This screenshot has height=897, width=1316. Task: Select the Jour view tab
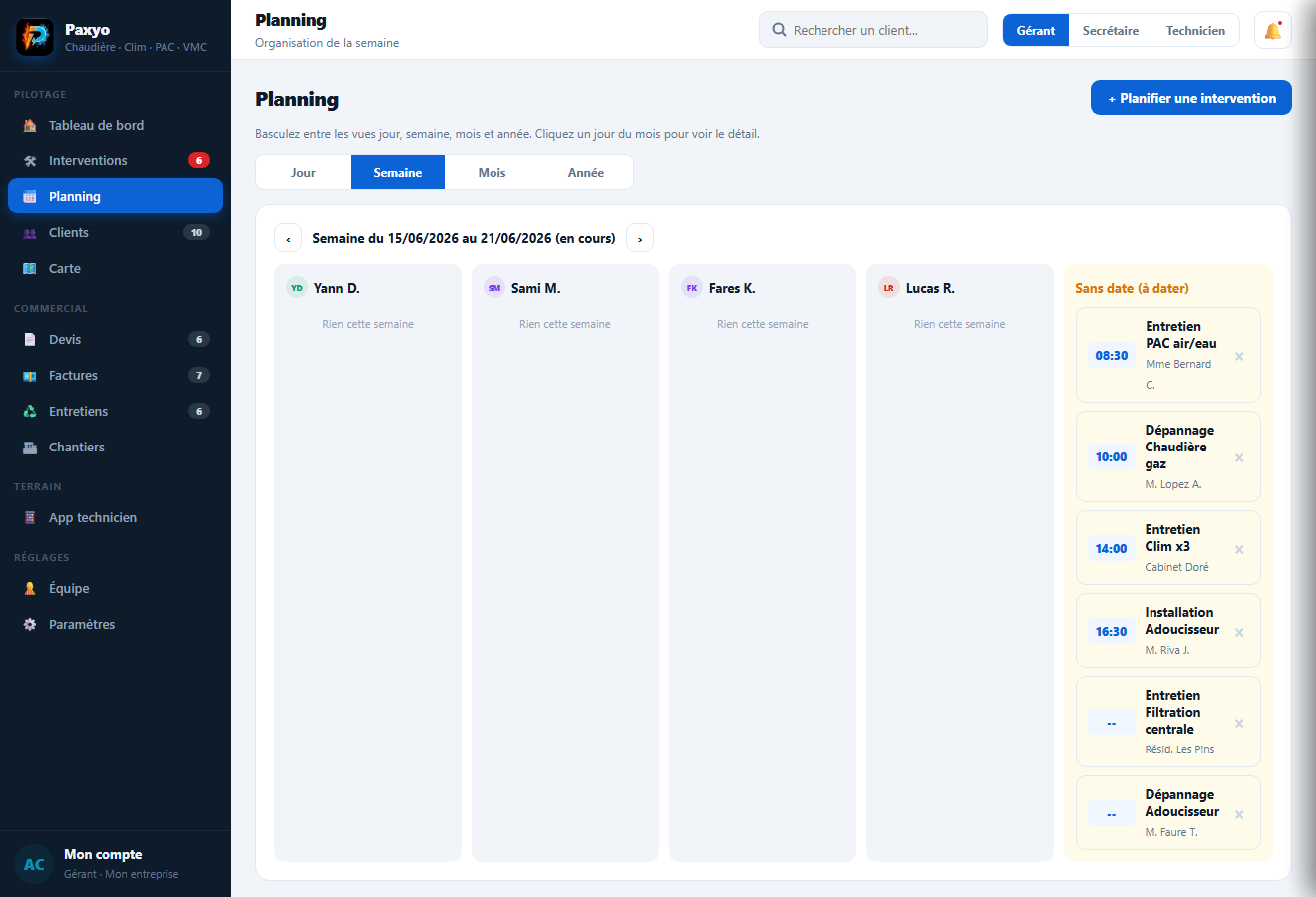pyautogui.click(x=303, y=172)
